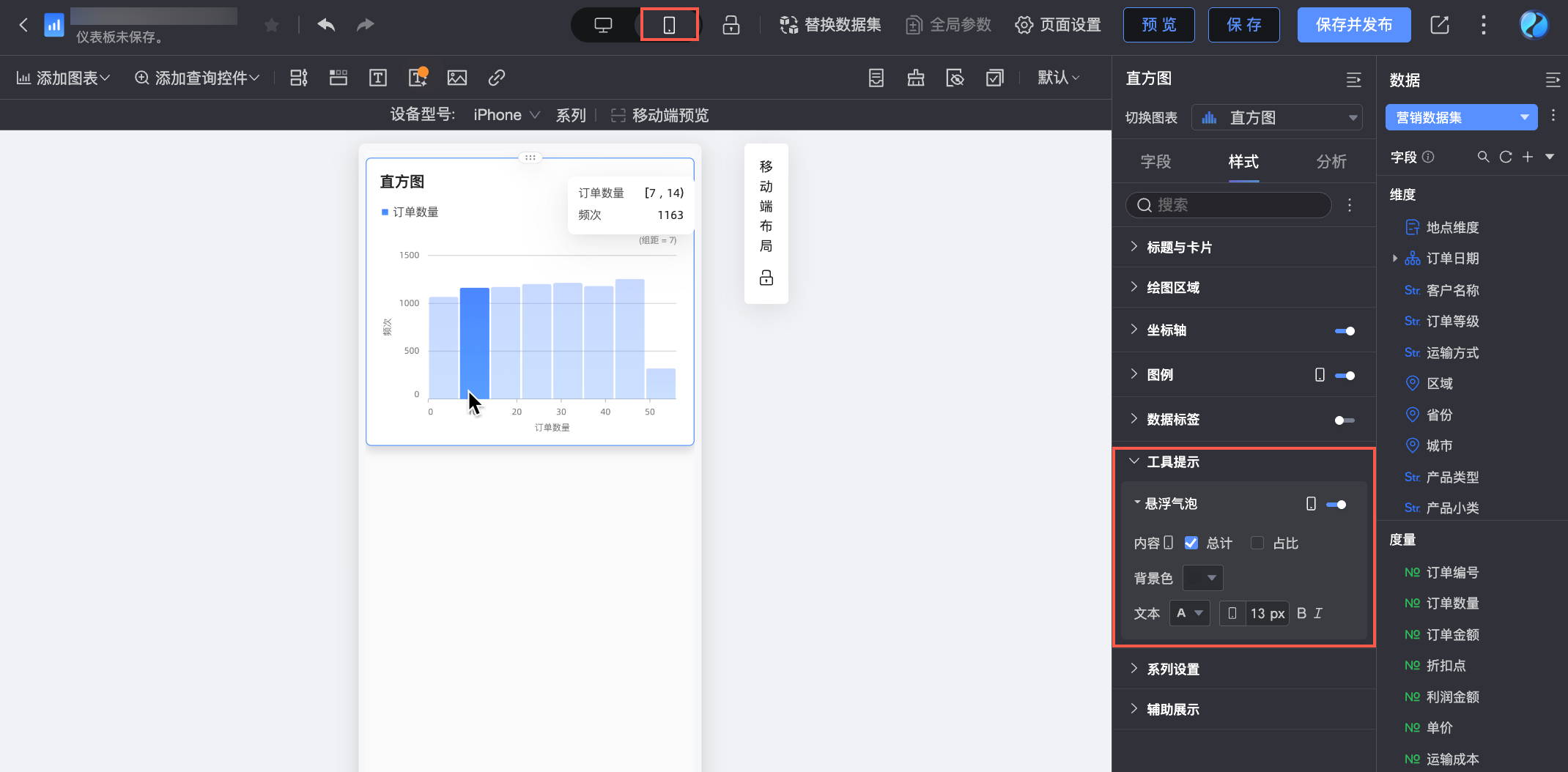
Task: Open the iPhone device model dropdown
Action: [506, 115]
